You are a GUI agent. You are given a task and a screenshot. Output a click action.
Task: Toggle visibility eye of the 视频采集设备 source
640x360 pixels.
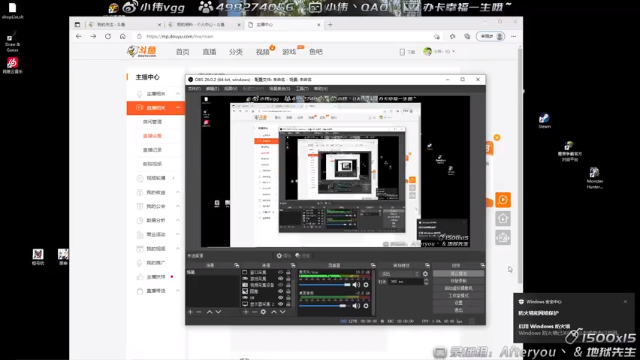click(x=280, y=285)
